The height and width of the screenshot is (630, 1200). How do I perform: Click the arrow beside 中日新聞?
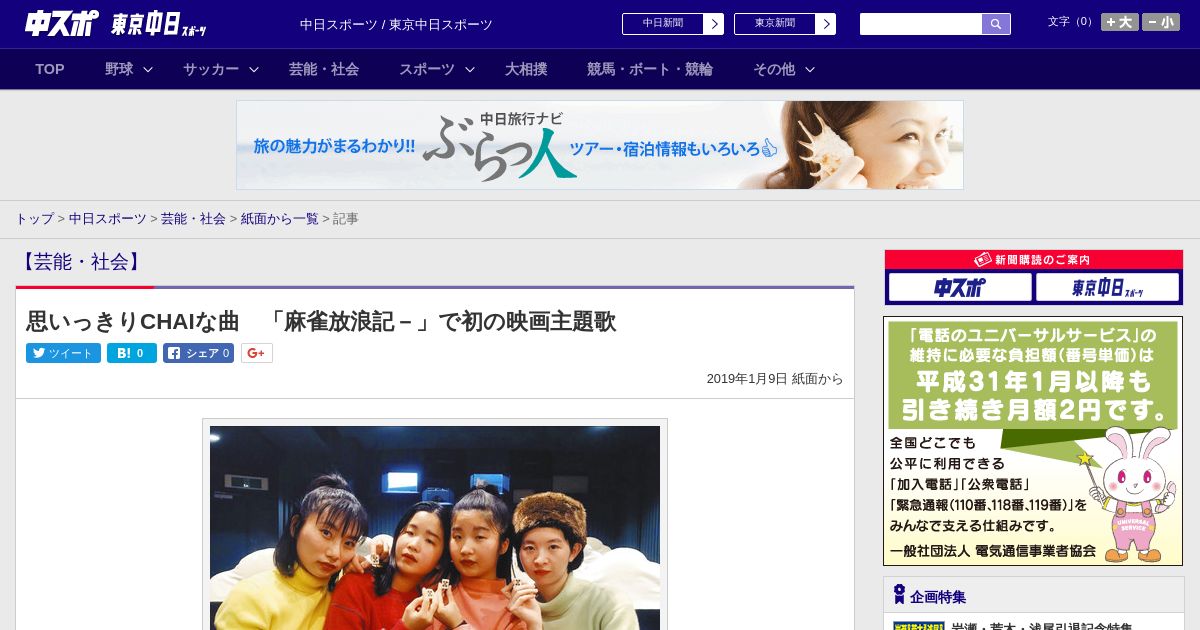[x=714, y=24]
